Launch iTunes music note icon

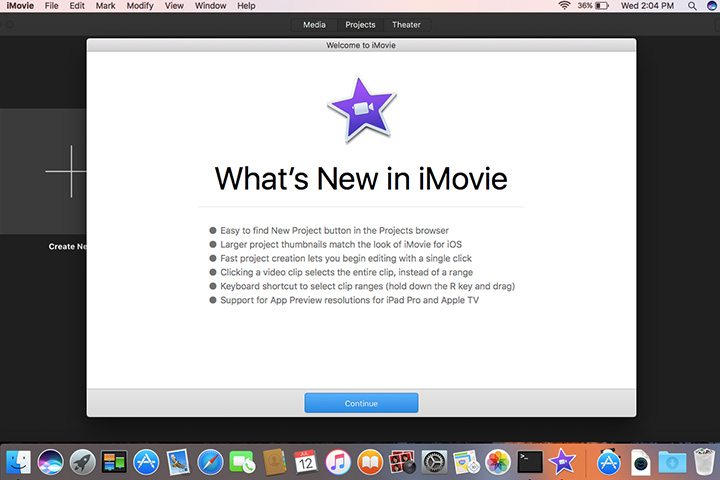tap(338, 462)
